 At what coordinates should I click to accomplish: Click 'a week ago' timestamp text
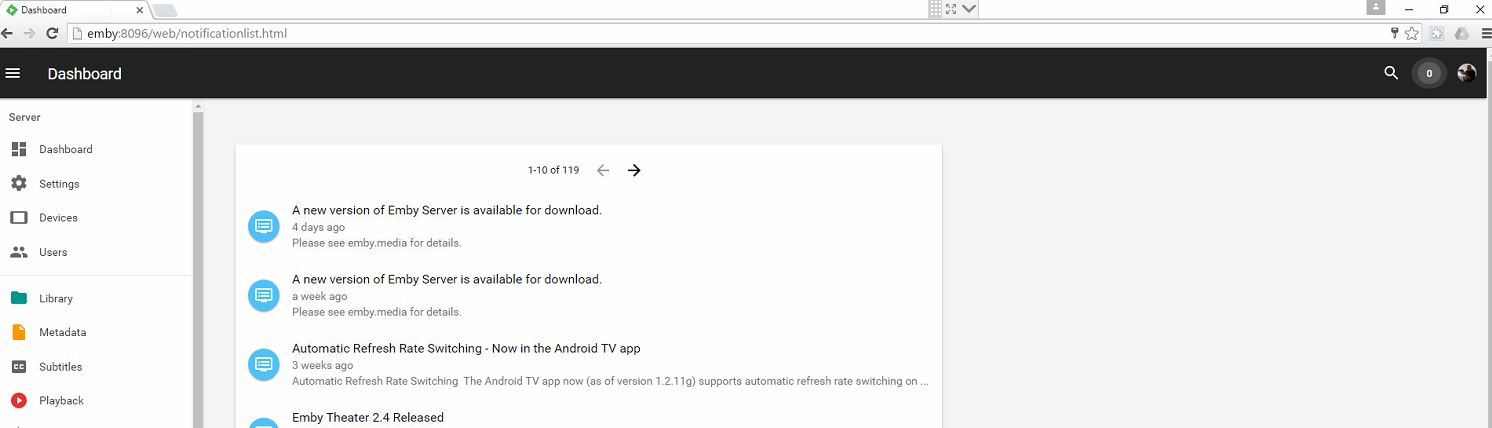click(x=320, y=296)
